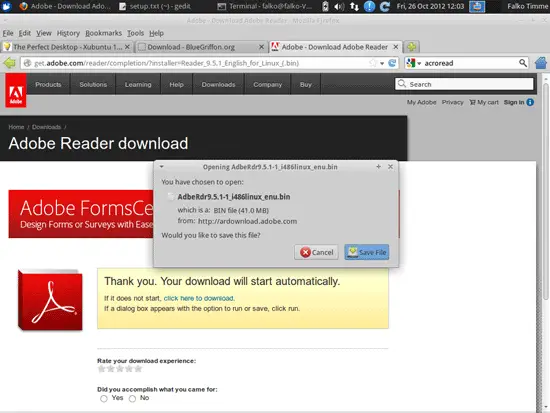
Task: Rate download experience with the first star
Action: click(x=102, y=368)
